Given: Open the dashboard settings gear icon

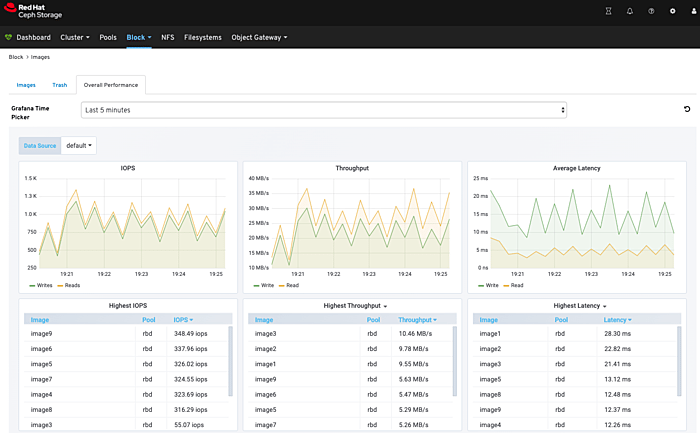Looking at the screenshot, I should (x=672, y=11).
